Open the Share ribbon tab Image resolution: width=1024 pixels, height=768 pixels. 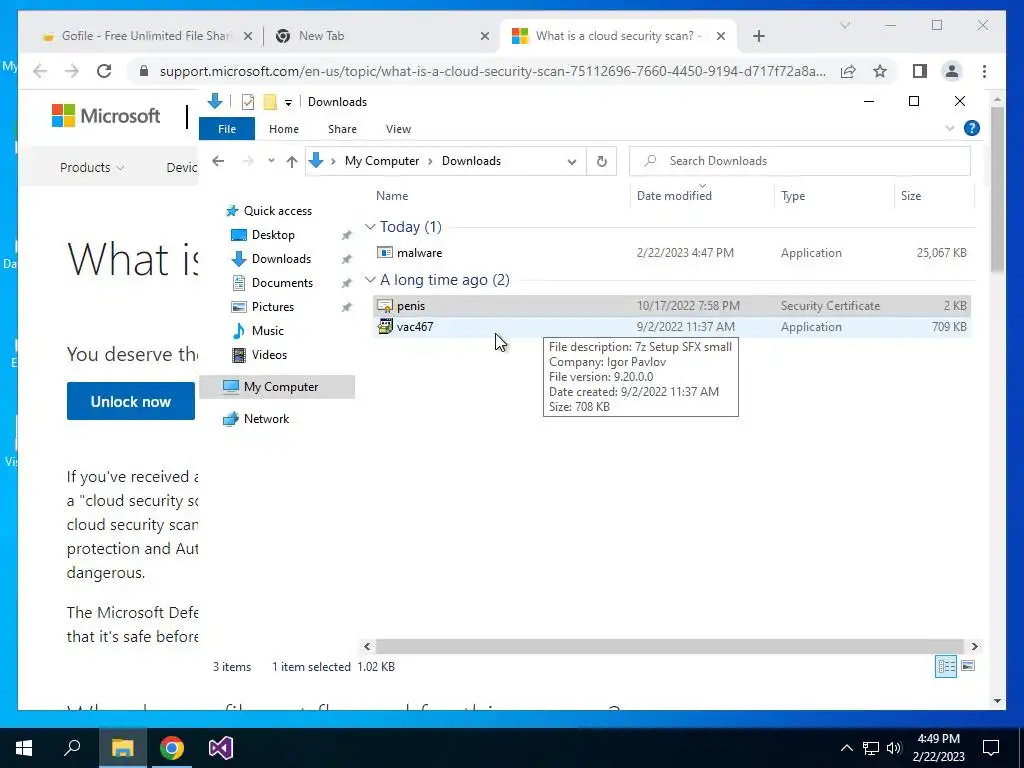point(342,129)
